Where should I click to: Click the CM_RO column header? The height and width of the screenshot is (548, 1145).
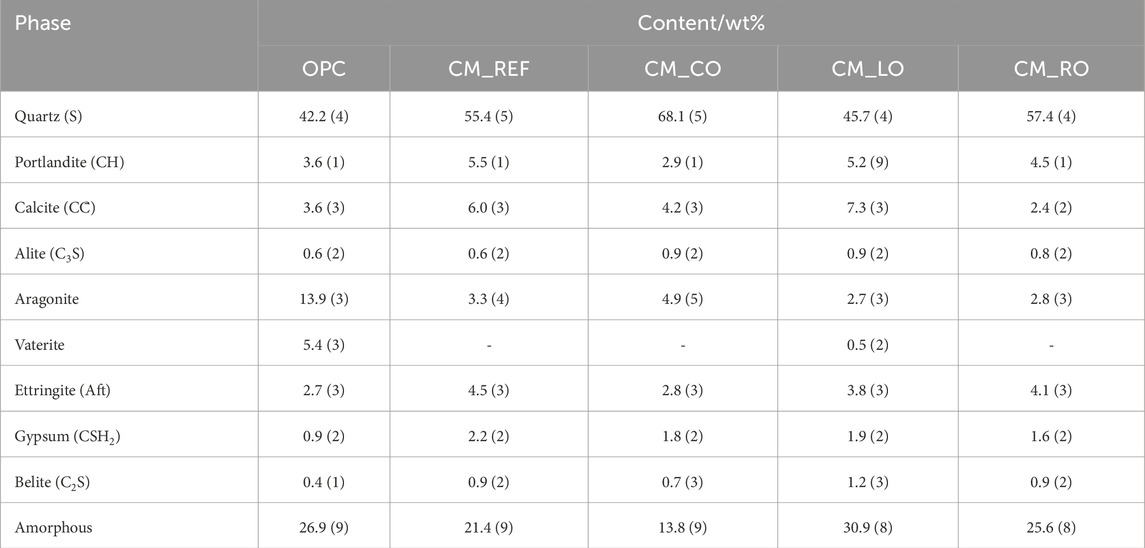pos(1051,69)
